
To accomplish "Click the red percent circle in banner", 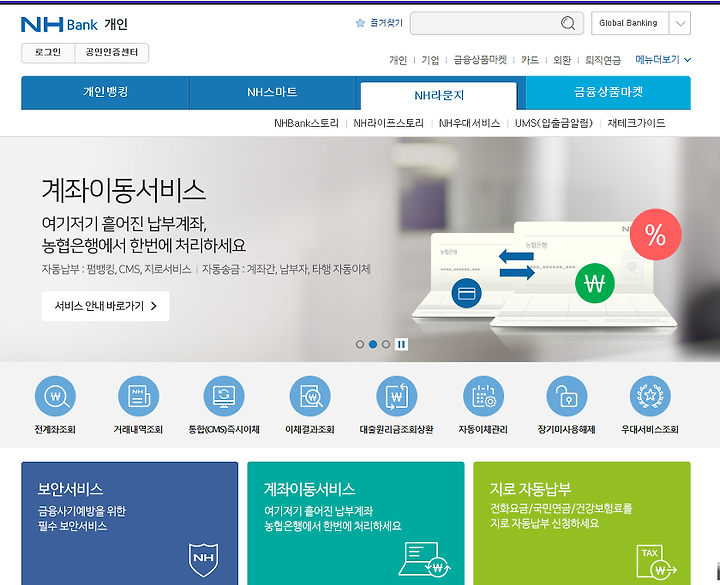I will (655, 235).
